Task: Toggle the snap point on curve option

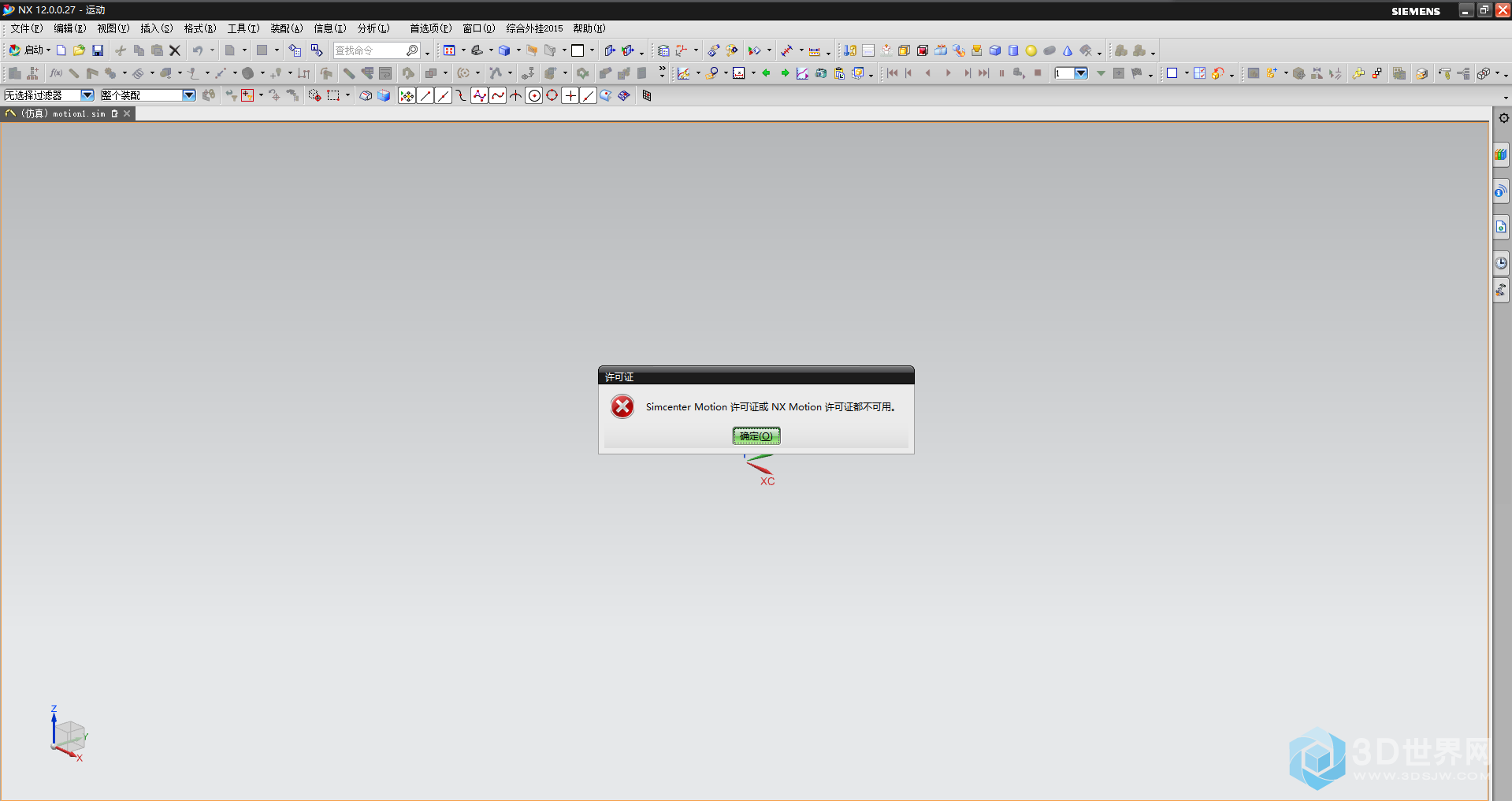Action: 589,95
